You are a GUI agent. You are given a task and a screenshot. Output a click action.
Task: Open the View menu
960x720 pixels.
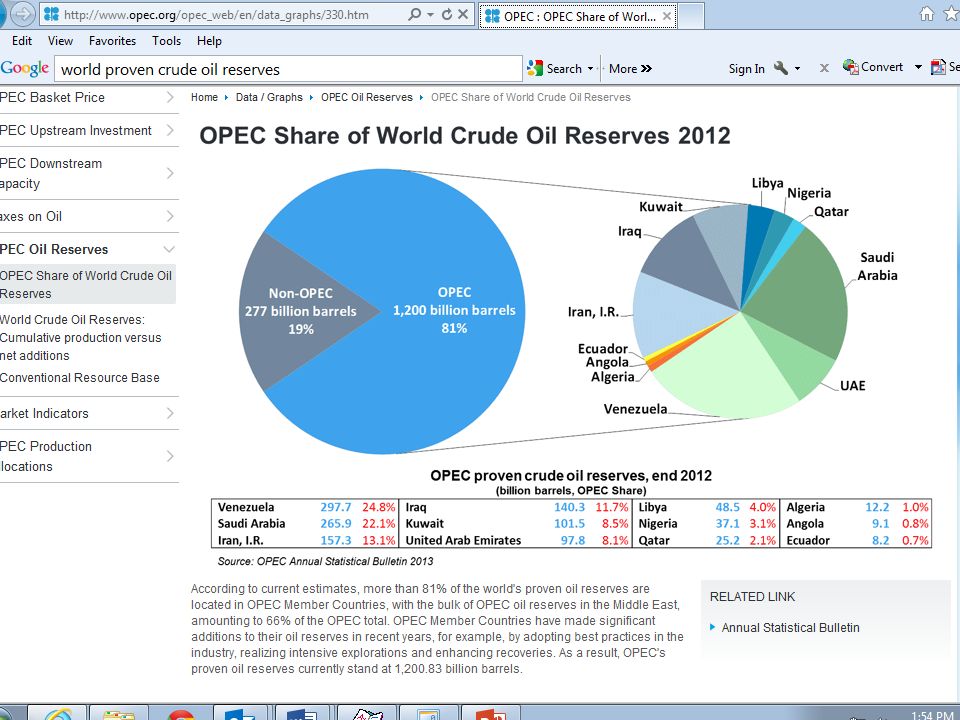click(60, 41)
